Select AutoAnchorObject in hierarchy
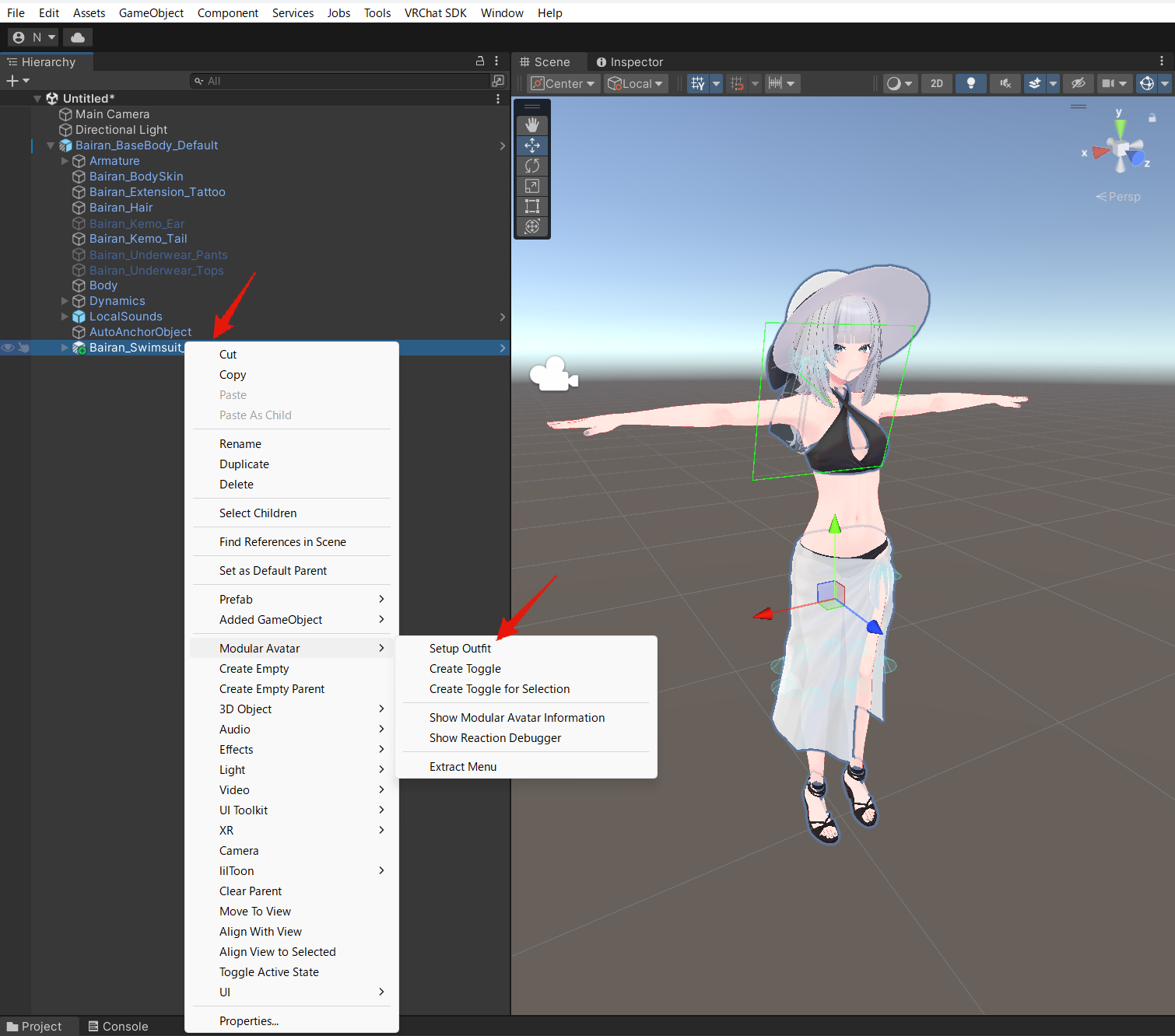Image resolution: width=1175 pixels, height=1036 pixels. point(140,332)
